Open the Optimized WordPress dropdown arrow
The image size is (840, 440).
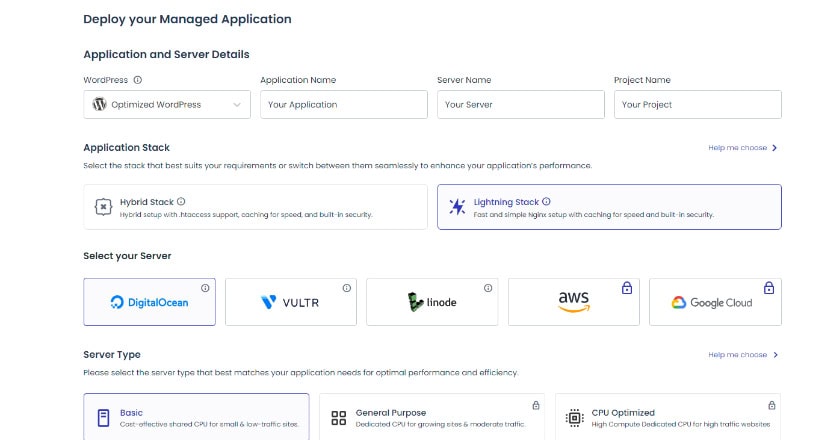coord(237,105)
